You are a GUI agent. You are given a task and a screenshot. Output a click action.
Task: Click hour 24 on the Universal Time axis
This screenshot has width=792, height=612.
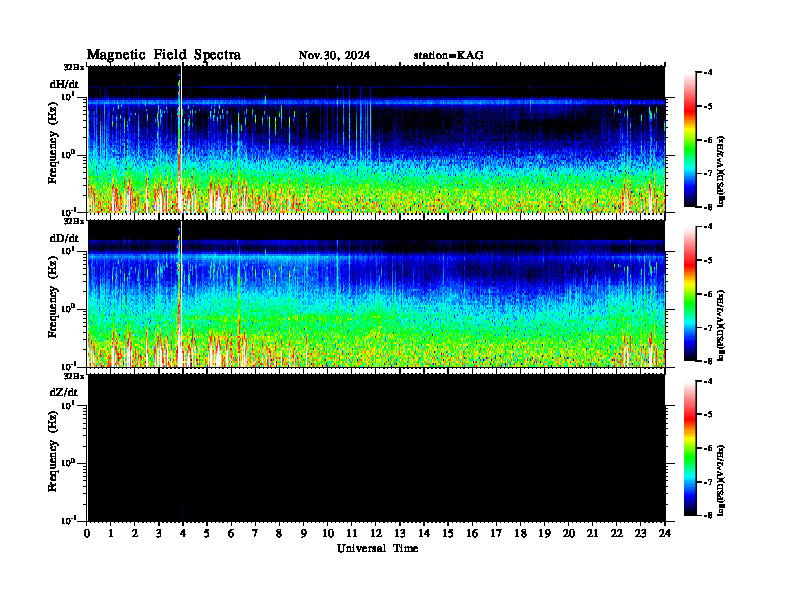pyautogui.click(x=665, y=533)
